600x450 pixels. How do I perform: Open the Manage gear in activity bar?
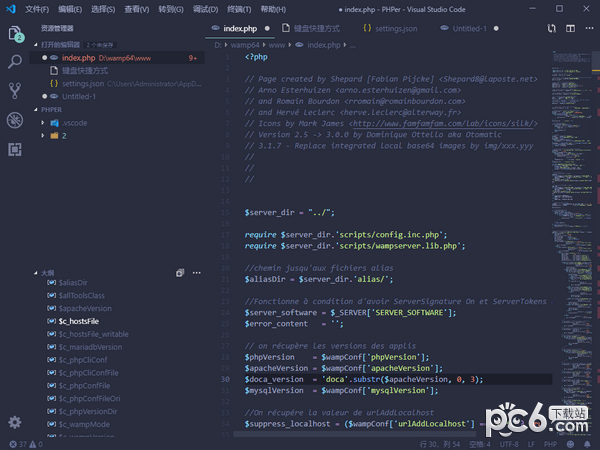click(x=15, y=422)
